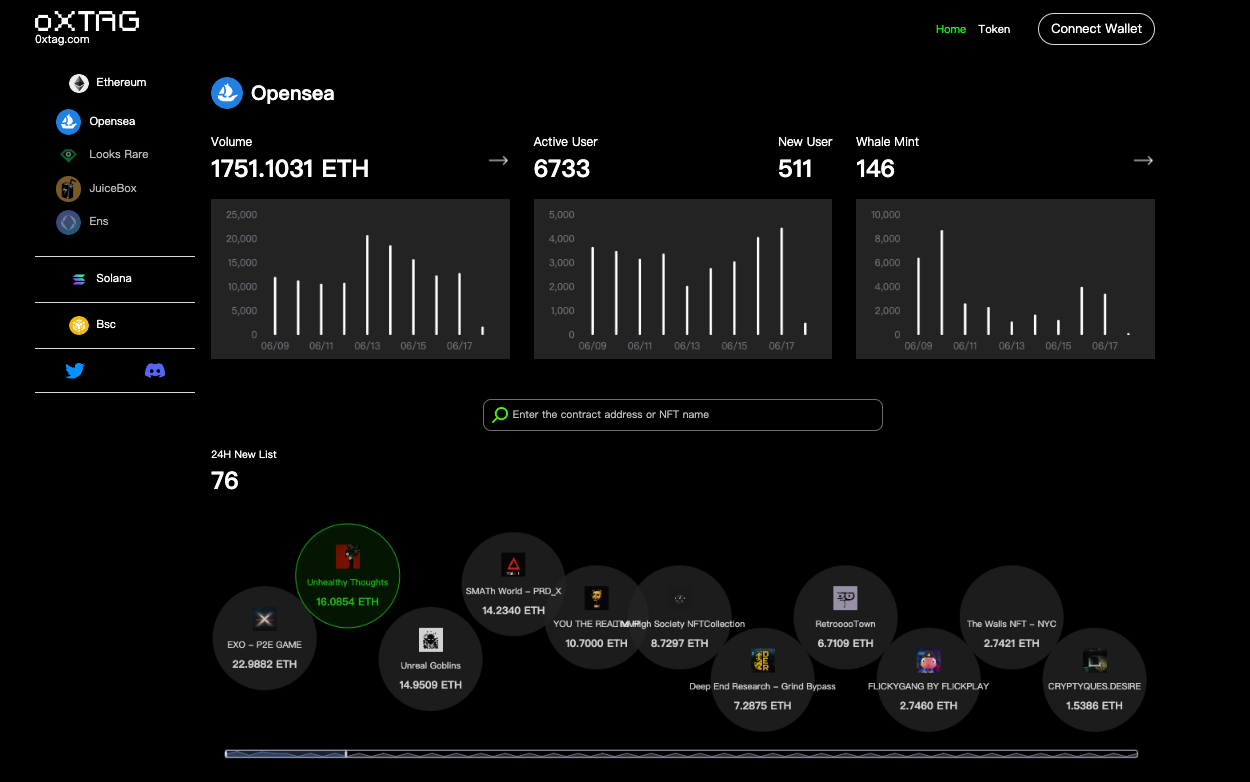1250x782 pixels.
Task: Click the 7.2875 ETH value
Action: pyautogui.click(x=762, y=705)
